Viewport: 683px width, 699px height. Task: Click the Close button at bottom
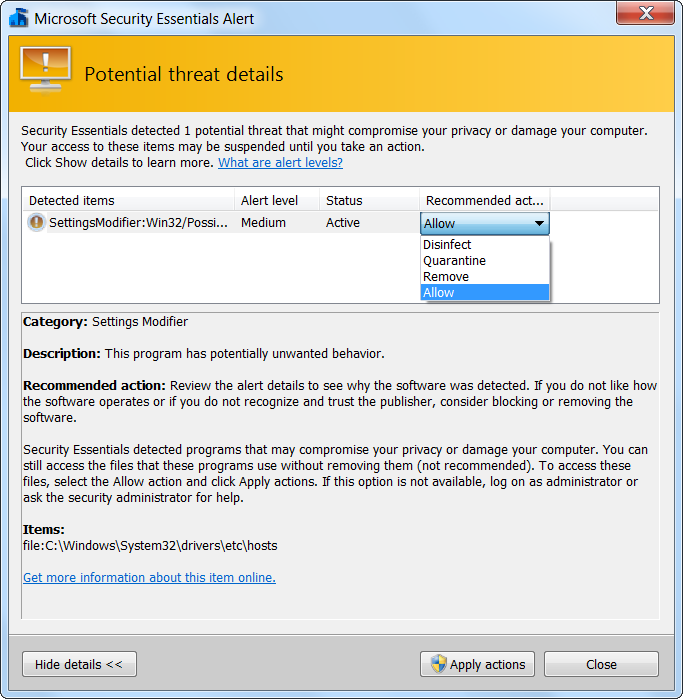(601, 664)
